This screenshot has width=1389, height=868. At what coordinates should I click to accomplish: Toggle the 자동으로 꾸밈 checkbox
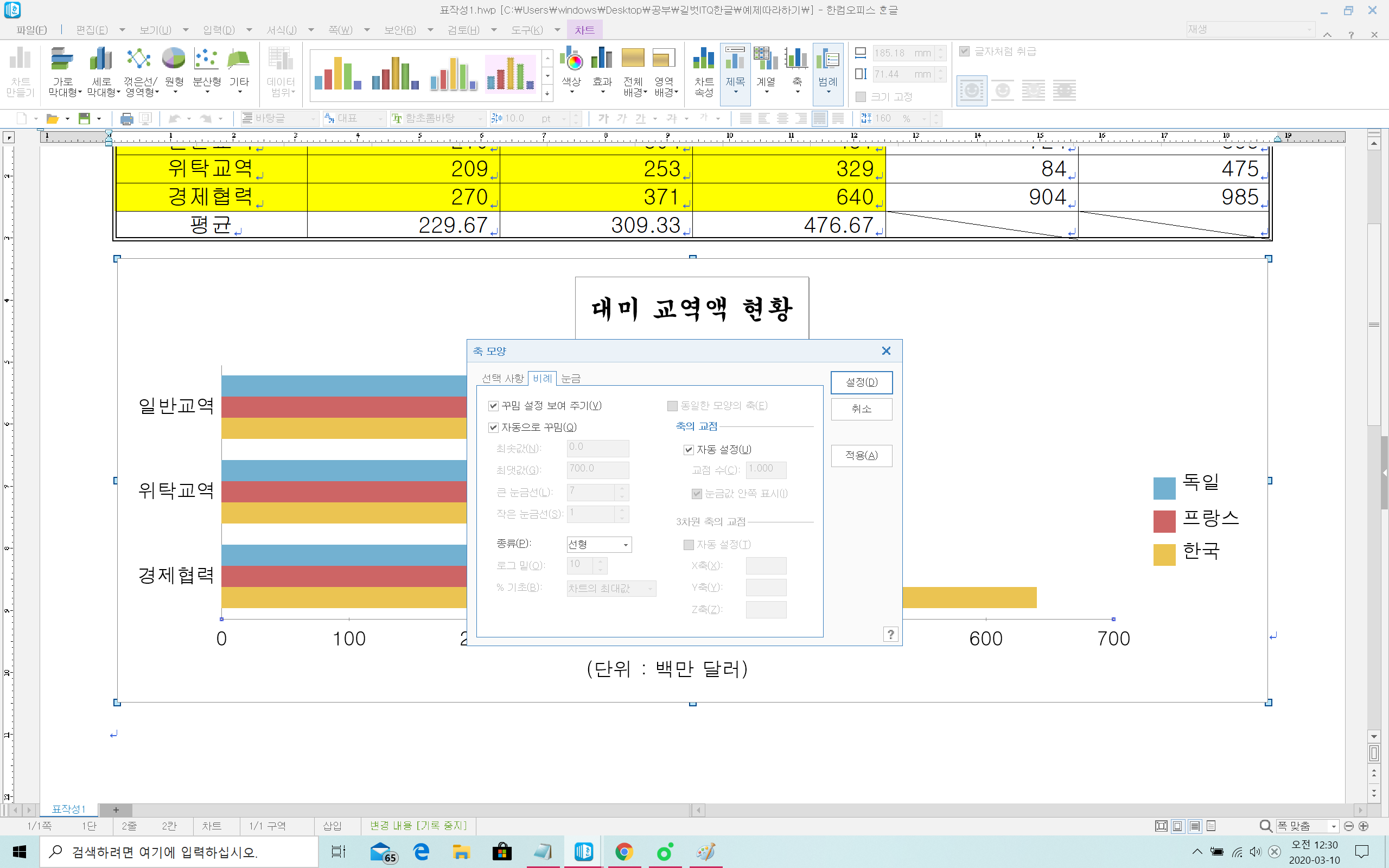[494, 427]
